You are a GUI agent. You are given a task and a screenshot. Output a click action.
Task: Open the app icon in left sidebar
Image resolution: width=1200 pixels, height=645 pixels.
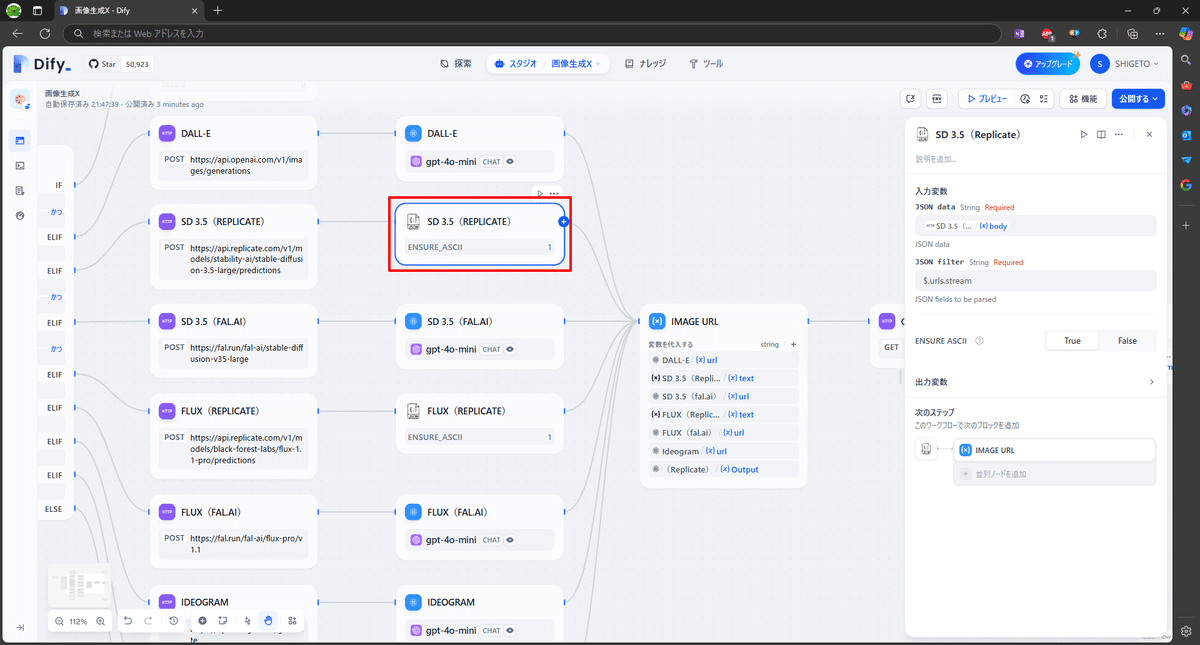click(20, 100)
